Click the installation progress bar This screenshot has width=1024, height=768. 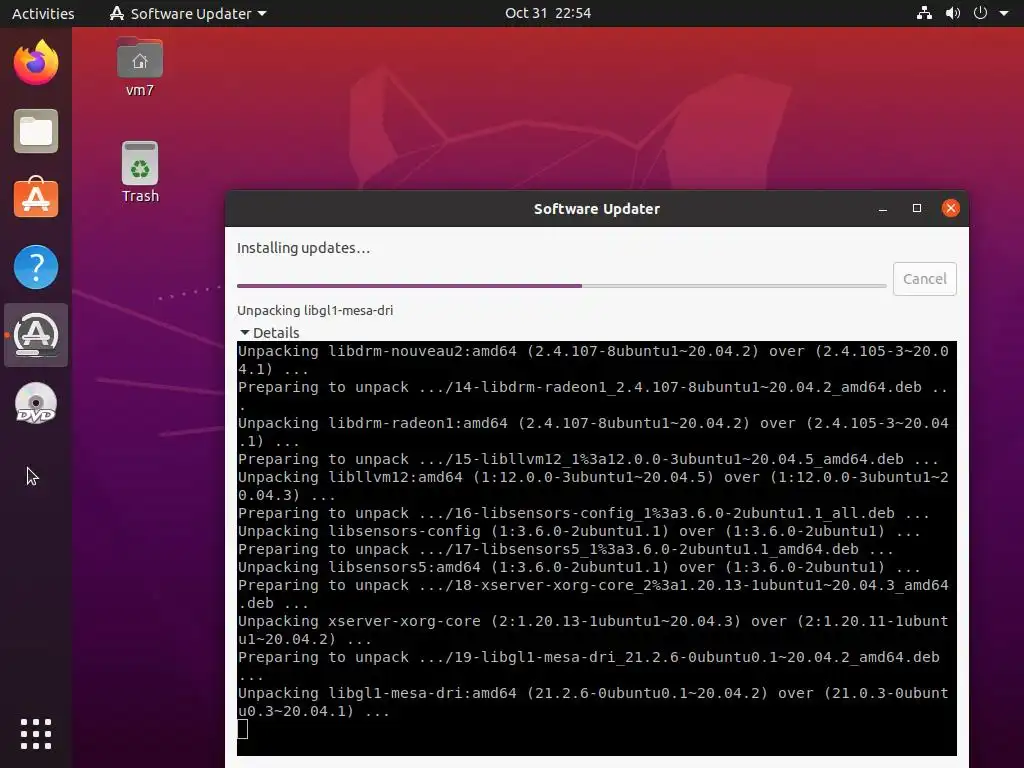(562, 285)
